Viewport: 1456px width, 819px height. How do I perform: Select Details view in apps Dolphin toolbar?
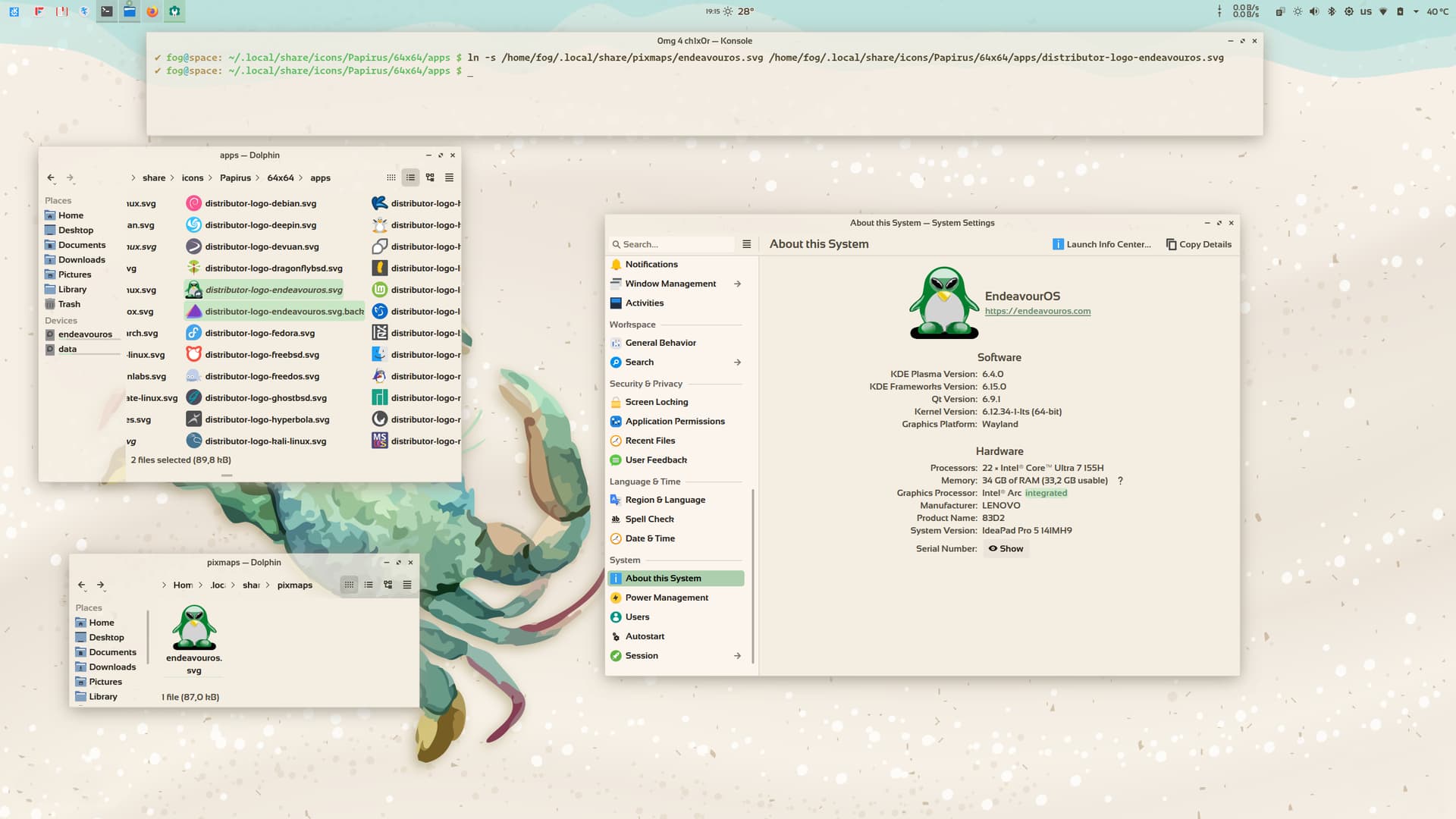[430, 177]
